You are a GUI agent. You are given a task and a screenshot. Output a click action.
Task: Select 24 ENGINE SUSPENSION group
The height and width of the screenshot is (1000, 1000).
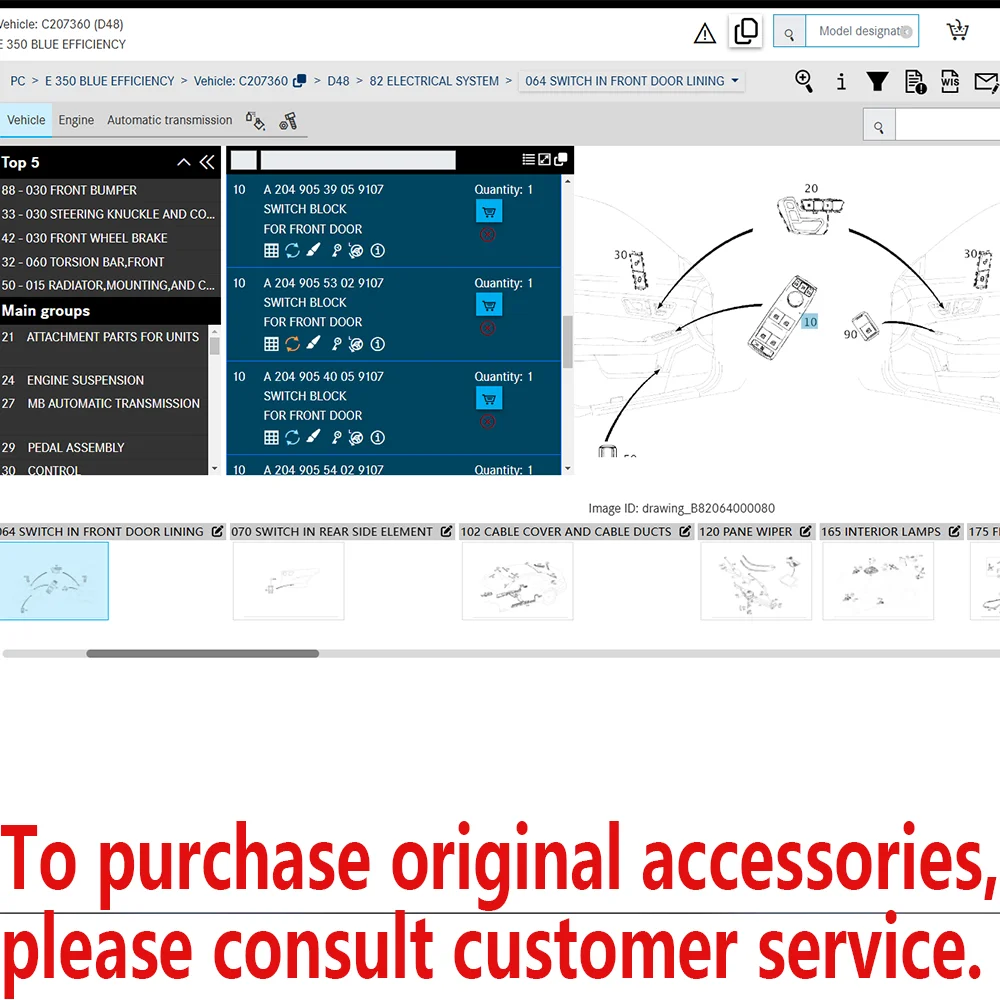(104, 380)
